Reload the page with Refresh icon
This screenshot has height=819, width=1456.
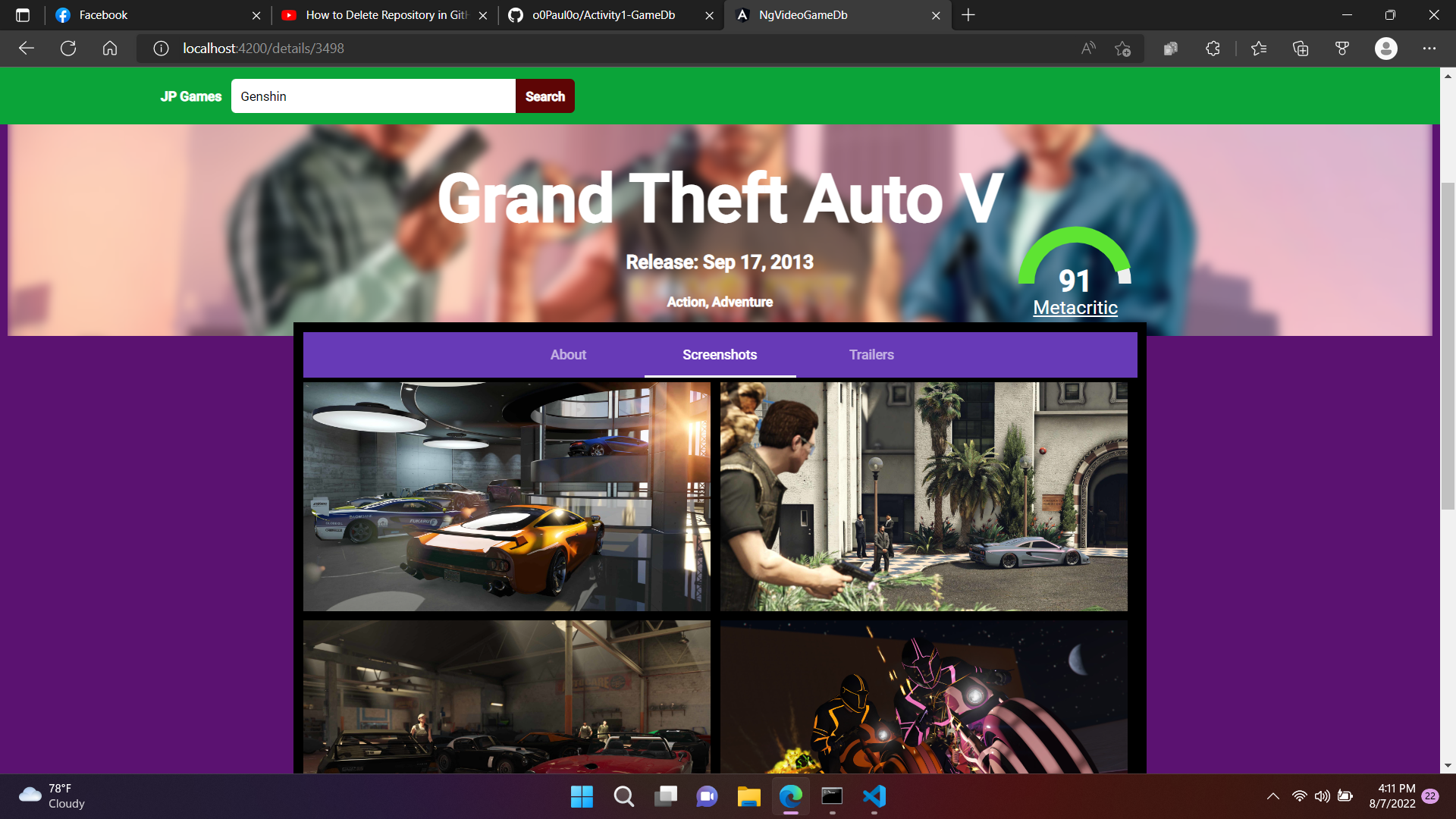pos(68,49)
